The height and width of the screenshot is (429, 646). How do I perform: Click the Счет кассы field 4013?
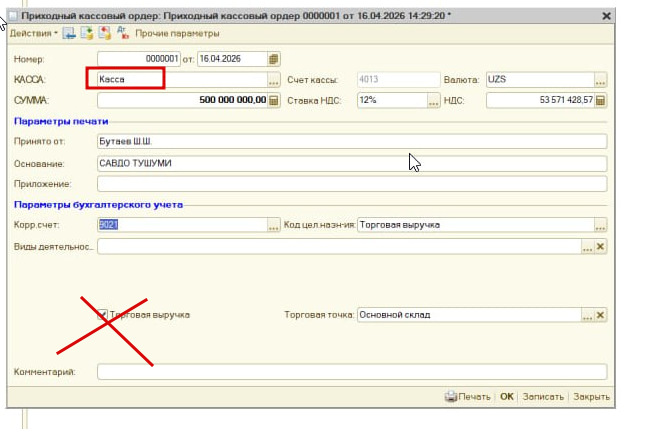[398, 80]
